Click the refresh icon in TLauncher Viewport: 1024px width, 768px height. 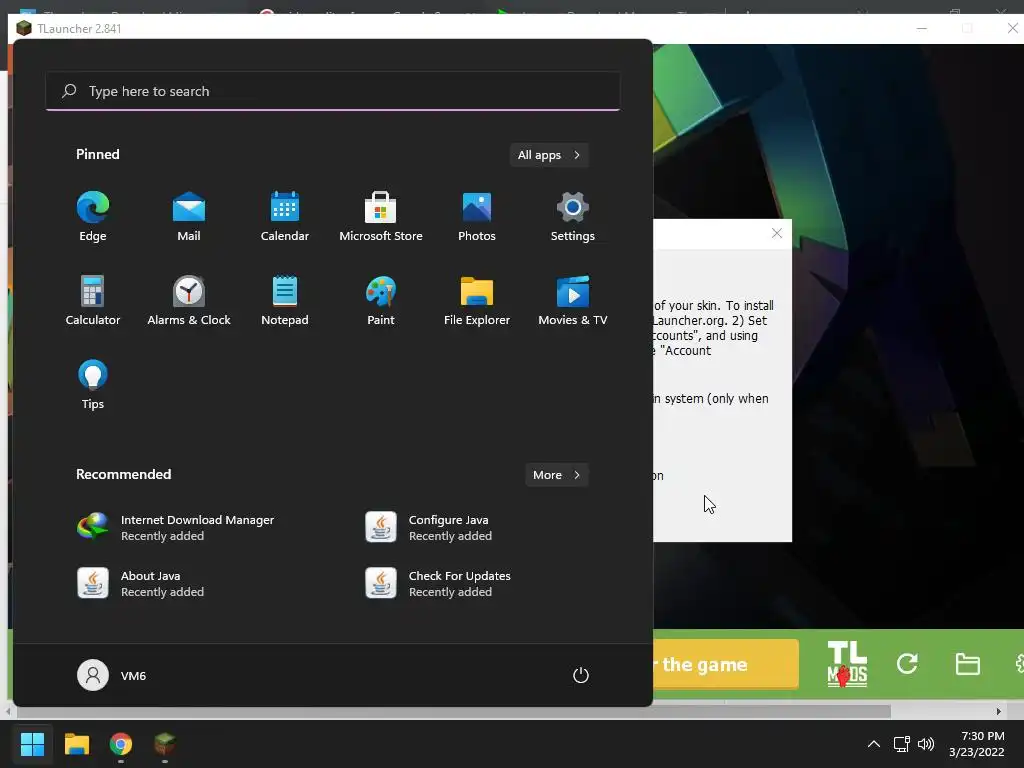(x=907, y=664)
